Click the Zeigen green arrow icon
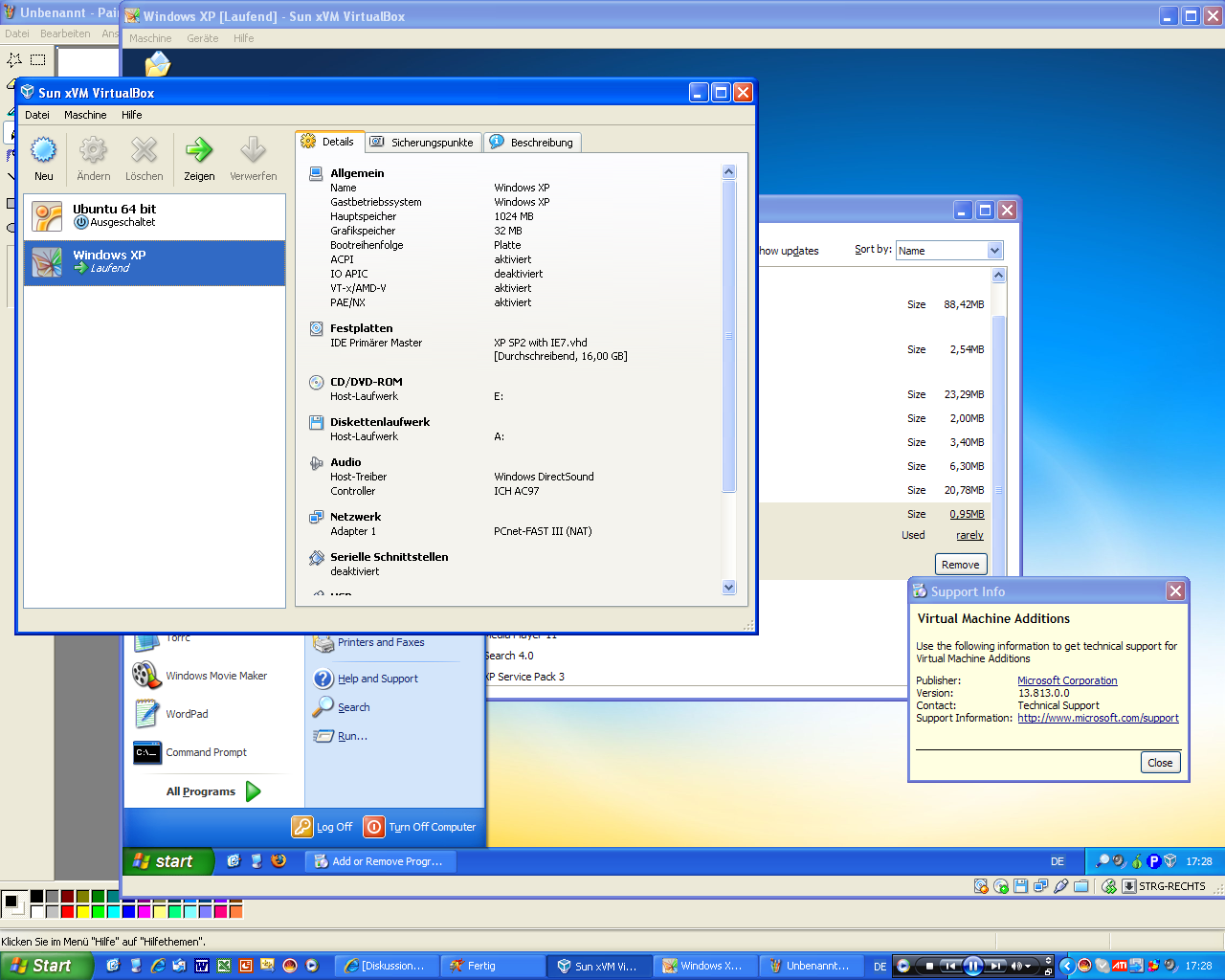Viewport: 1225px width, 980px height. pyautogui.click(x=199, y=150)
